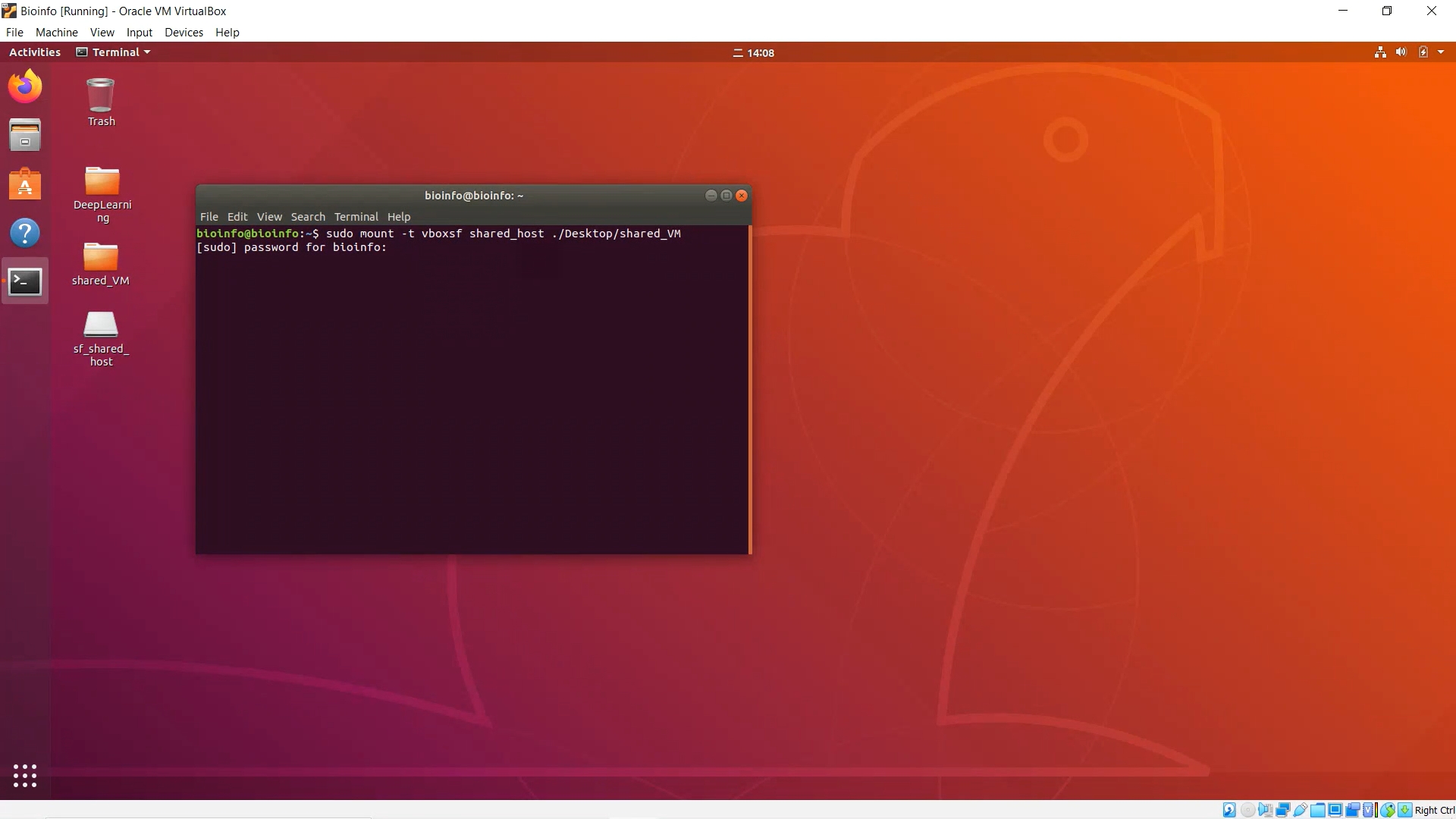Click the shared folders status icon
The image size is (1456, 819).
pyautogui.click(x=1318, y=810)
